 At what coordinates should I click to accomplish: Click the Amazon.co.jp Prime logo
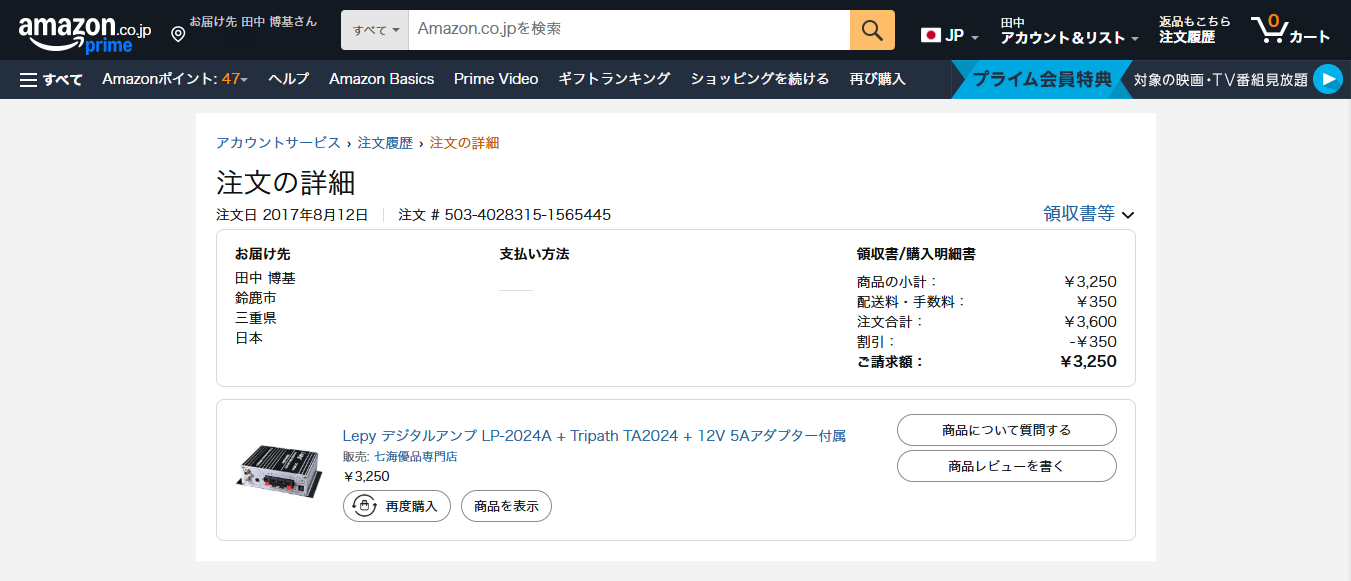tap(84, 34)
